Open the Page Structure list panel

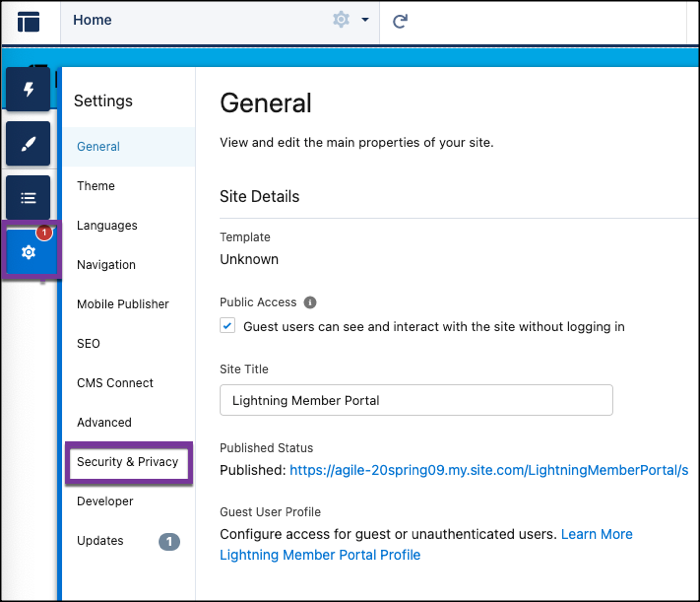[28, 197]
